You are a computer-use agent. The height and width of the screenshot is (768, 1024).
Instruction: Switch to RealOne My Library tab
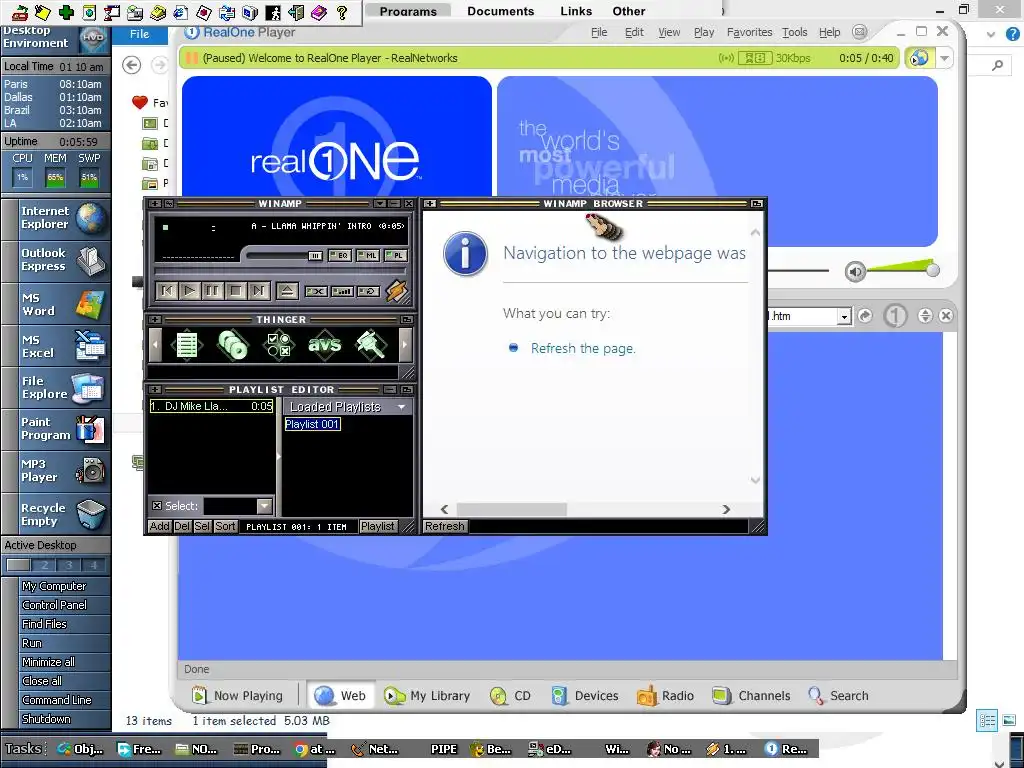[427, 696]
